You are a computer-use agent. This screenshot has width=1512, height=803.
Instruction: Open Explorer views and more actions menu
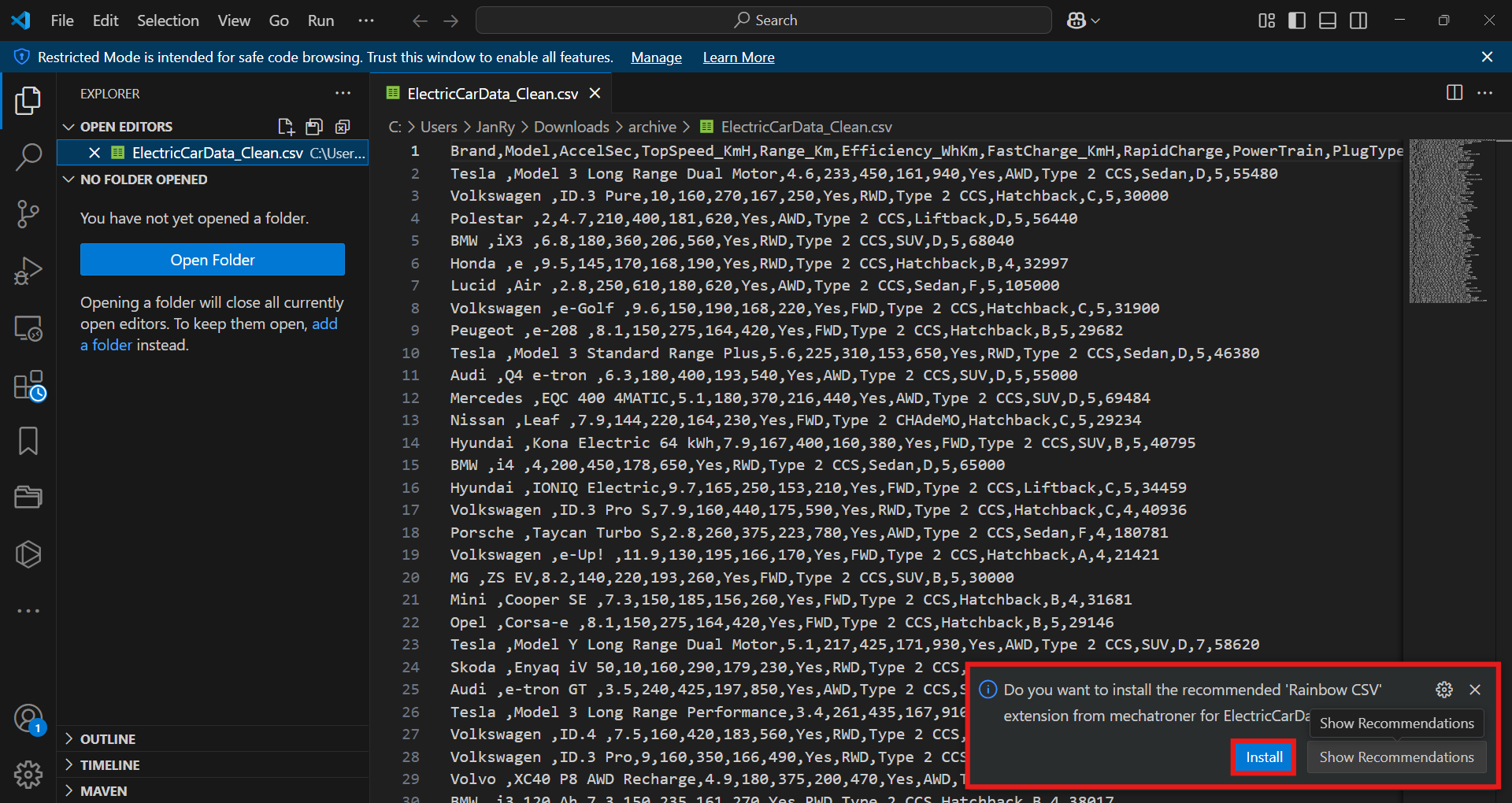coord(343,94)
